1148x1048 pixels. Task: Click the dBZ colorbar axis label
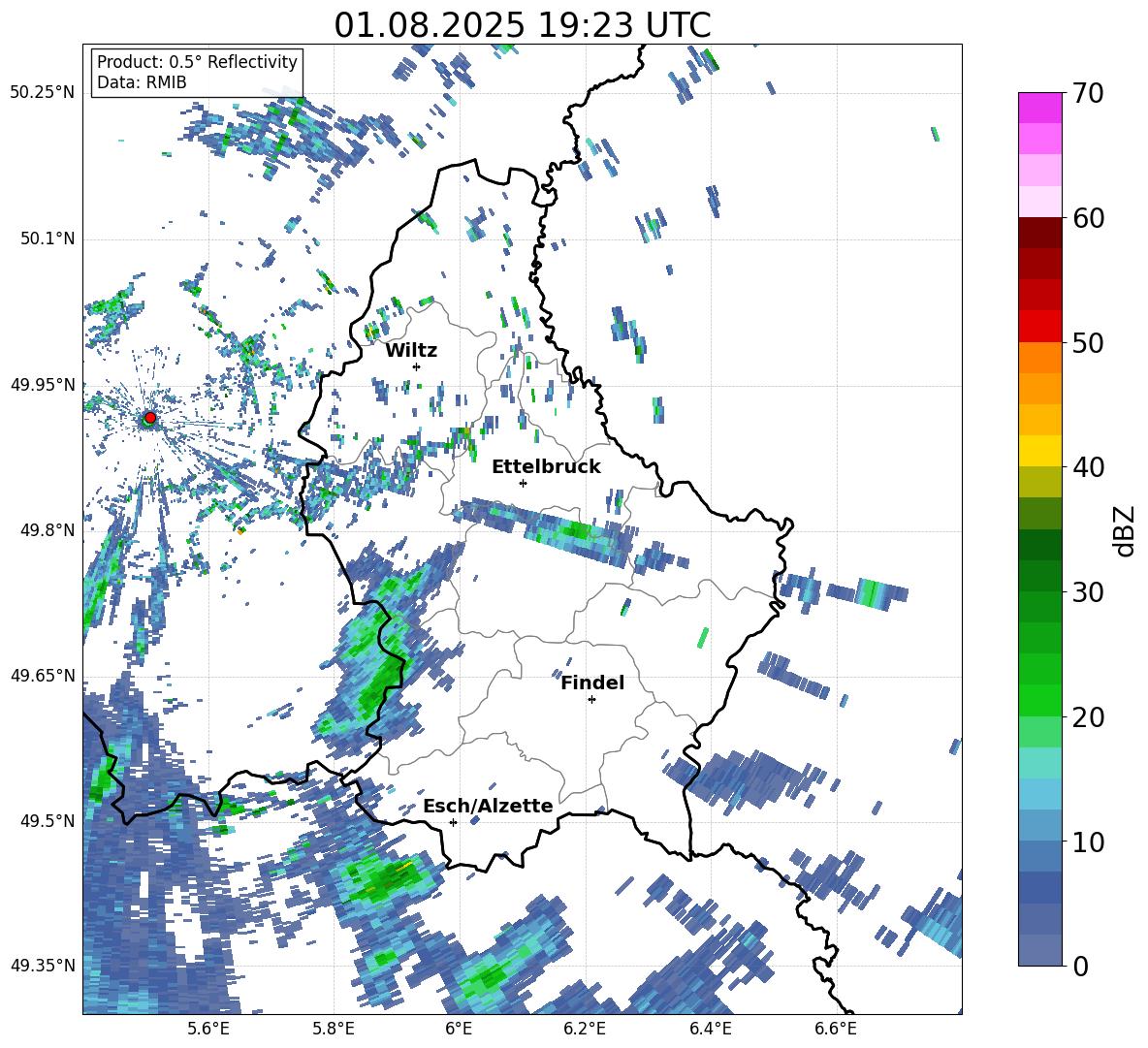point(1126,530)
